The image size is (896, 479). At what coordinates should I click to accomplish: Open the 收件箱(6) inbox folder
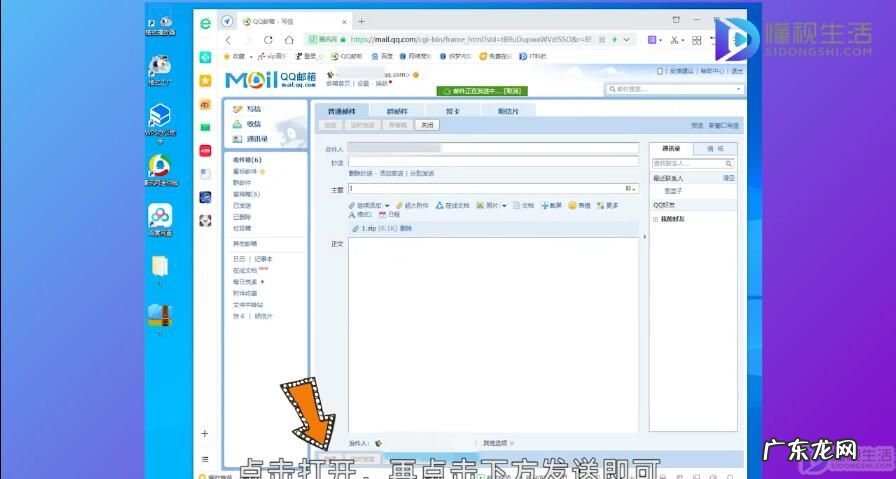point(247,160)
